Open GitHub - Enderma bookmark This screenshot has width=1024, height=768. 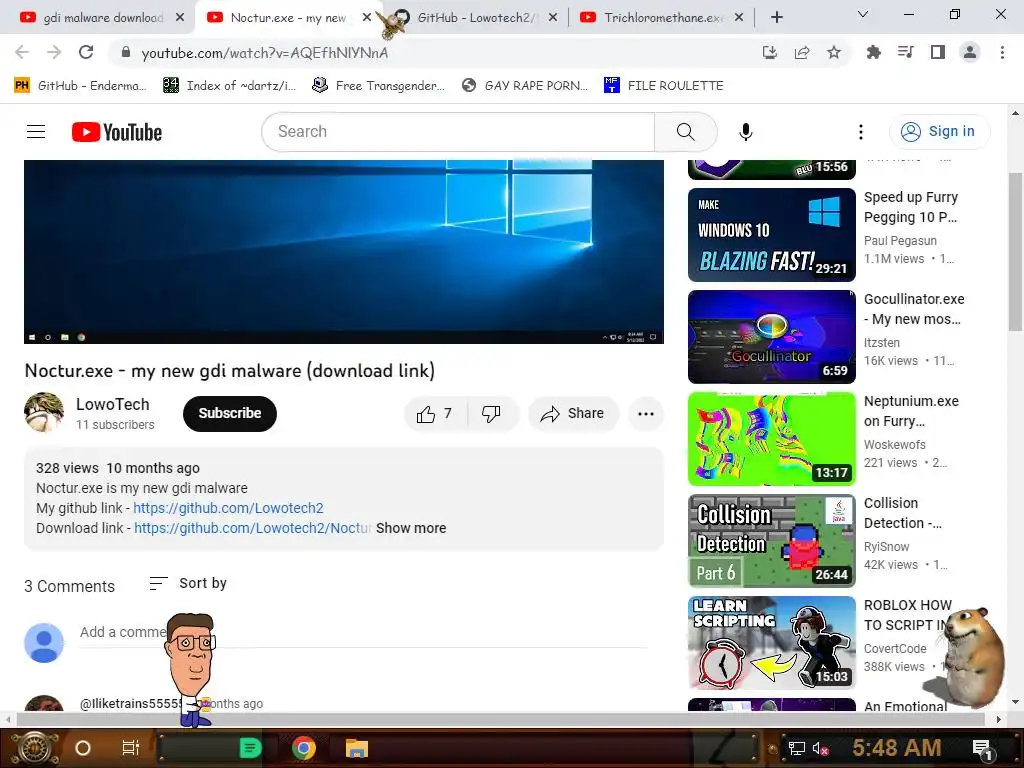pyautogui.click(x=80, y=86)
